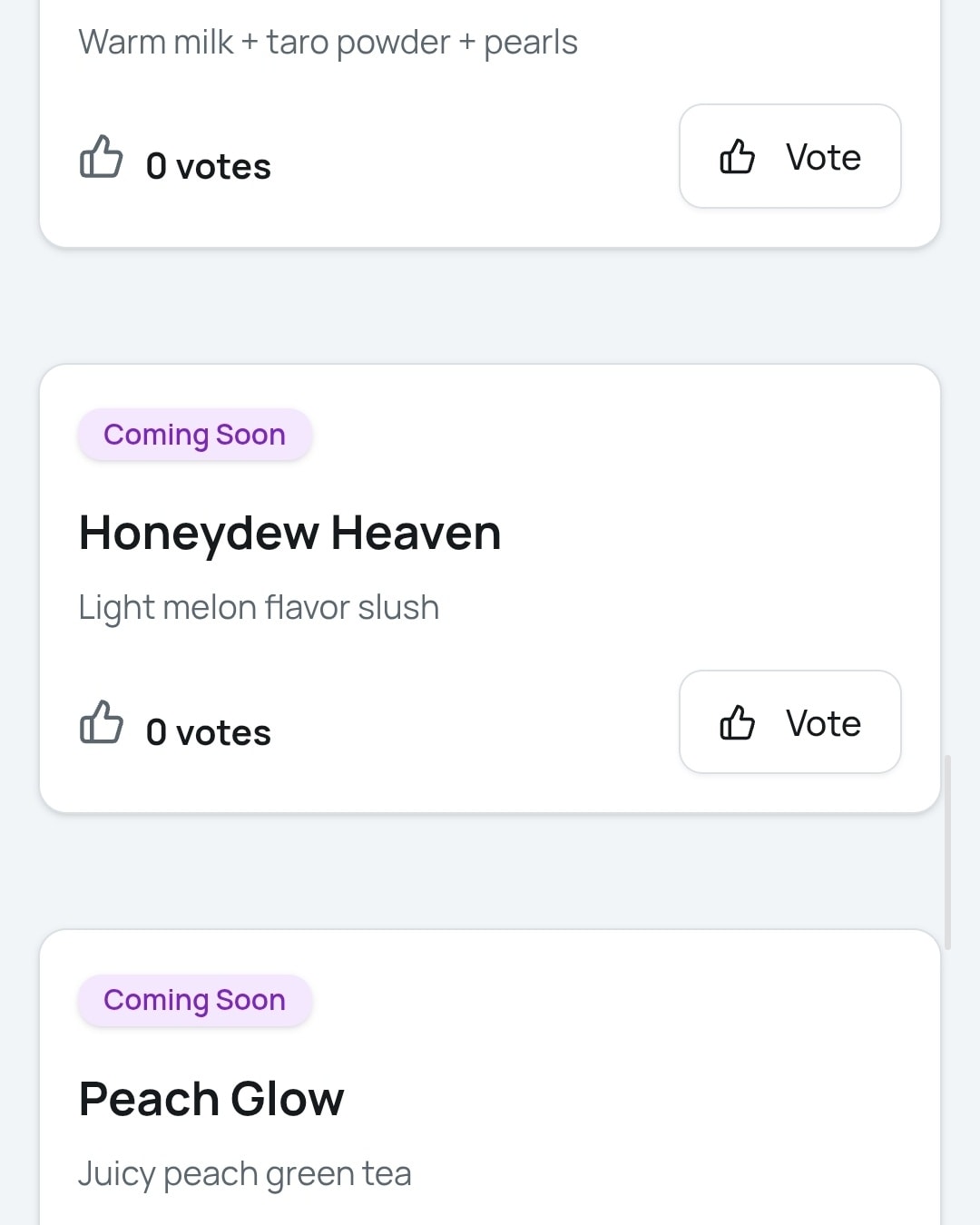Click the 'Warm milk + taro powder' description
980x1225 pixels.
(x=328, y=43)
